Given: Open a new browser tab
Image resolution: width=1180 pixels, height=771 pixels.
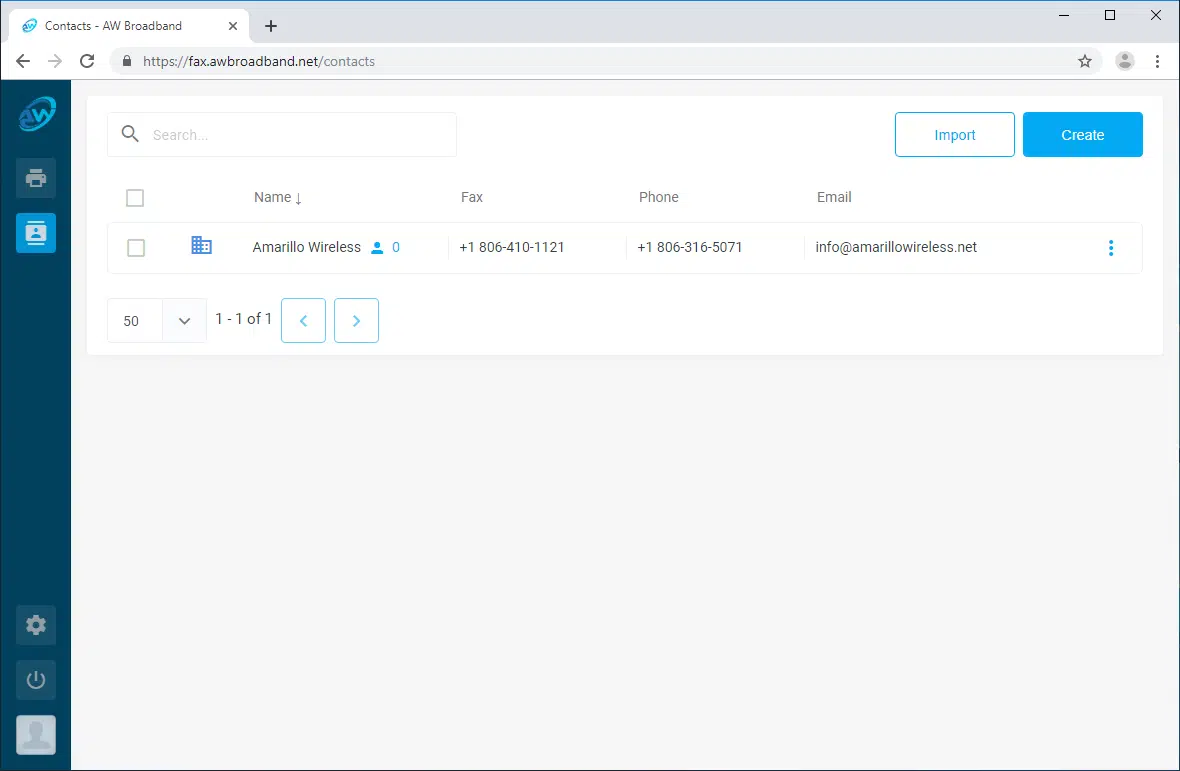Looking at the screenshot, I should point(271,26).
